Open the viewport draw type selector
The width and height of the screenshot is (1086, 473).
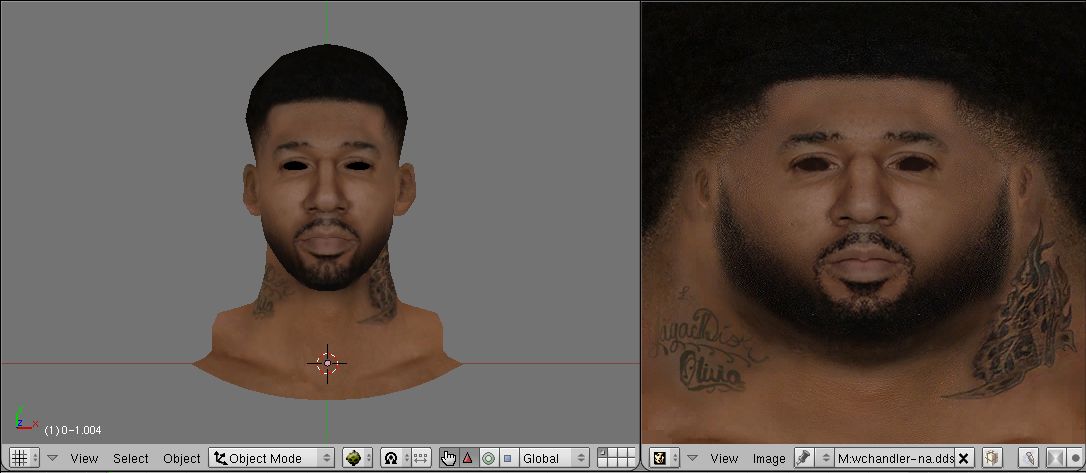[x=357, y=458]
